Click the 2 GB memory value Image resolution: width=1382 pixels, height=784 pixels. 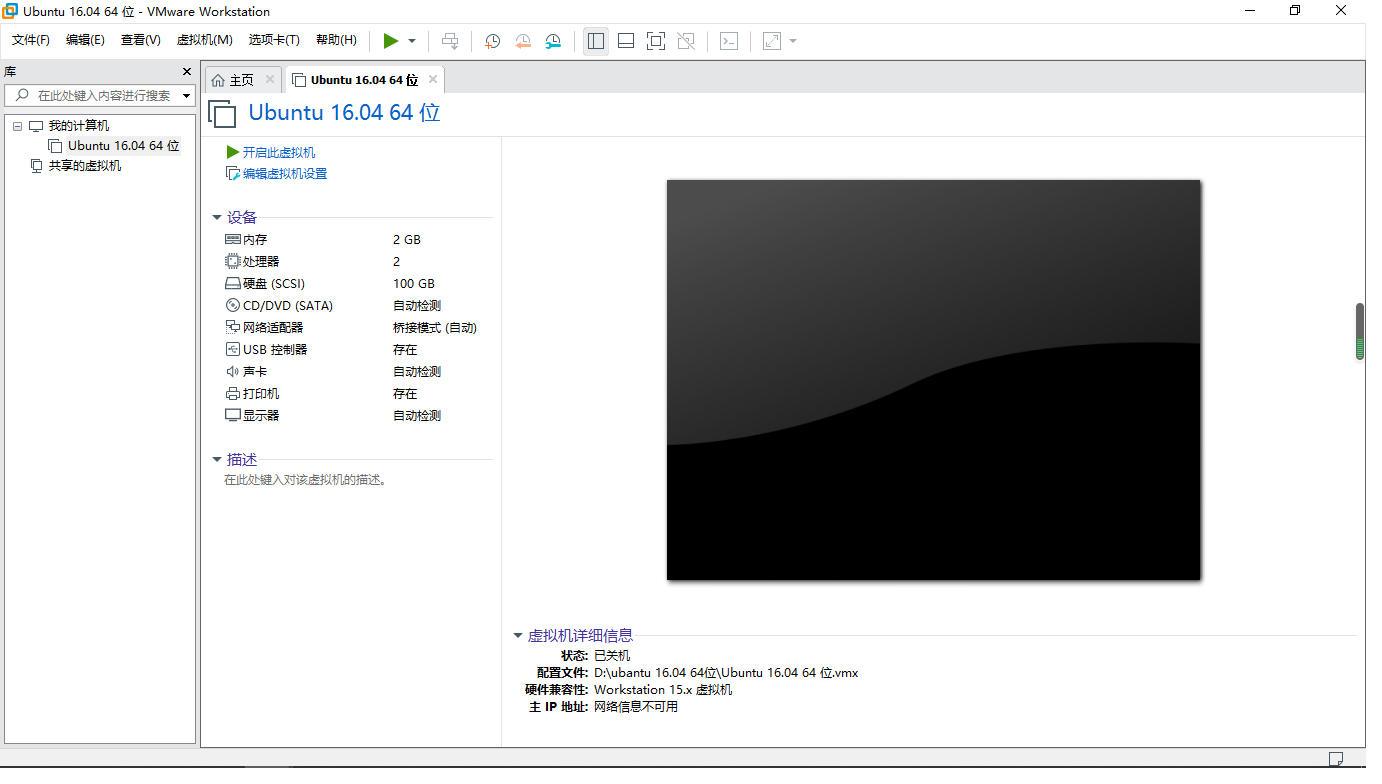point(407,240)
